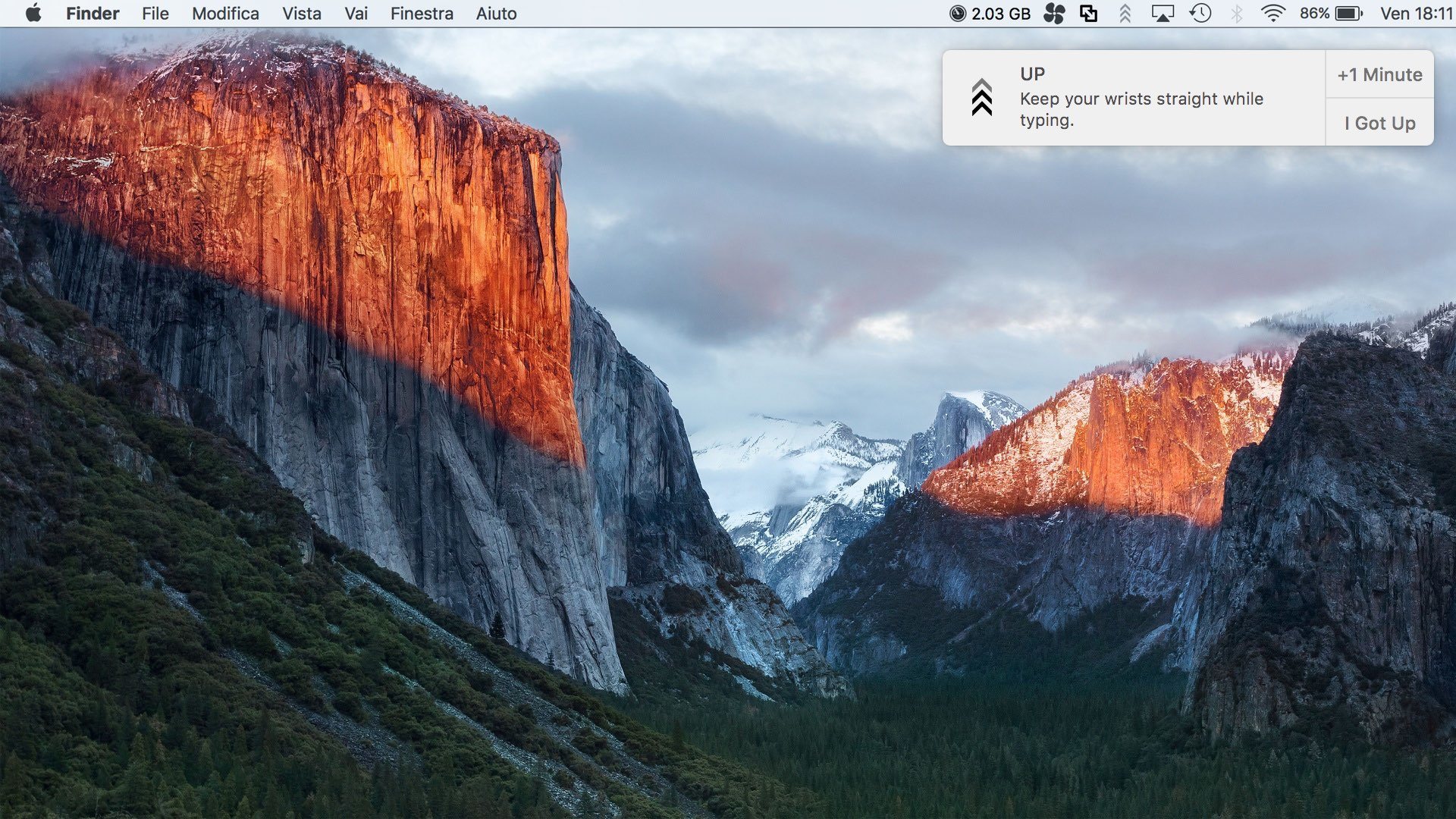Open the Apple menu
Image resolution: width=1456 pixels, height=819 pixels.
(33, 14)
